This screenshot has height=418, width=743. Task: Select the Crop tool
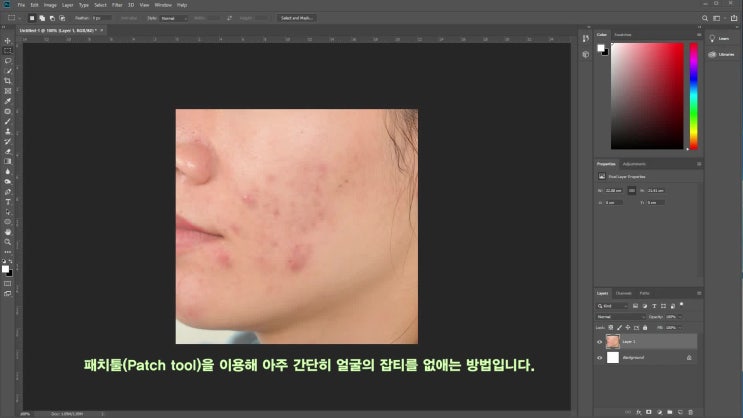(8, 80)
